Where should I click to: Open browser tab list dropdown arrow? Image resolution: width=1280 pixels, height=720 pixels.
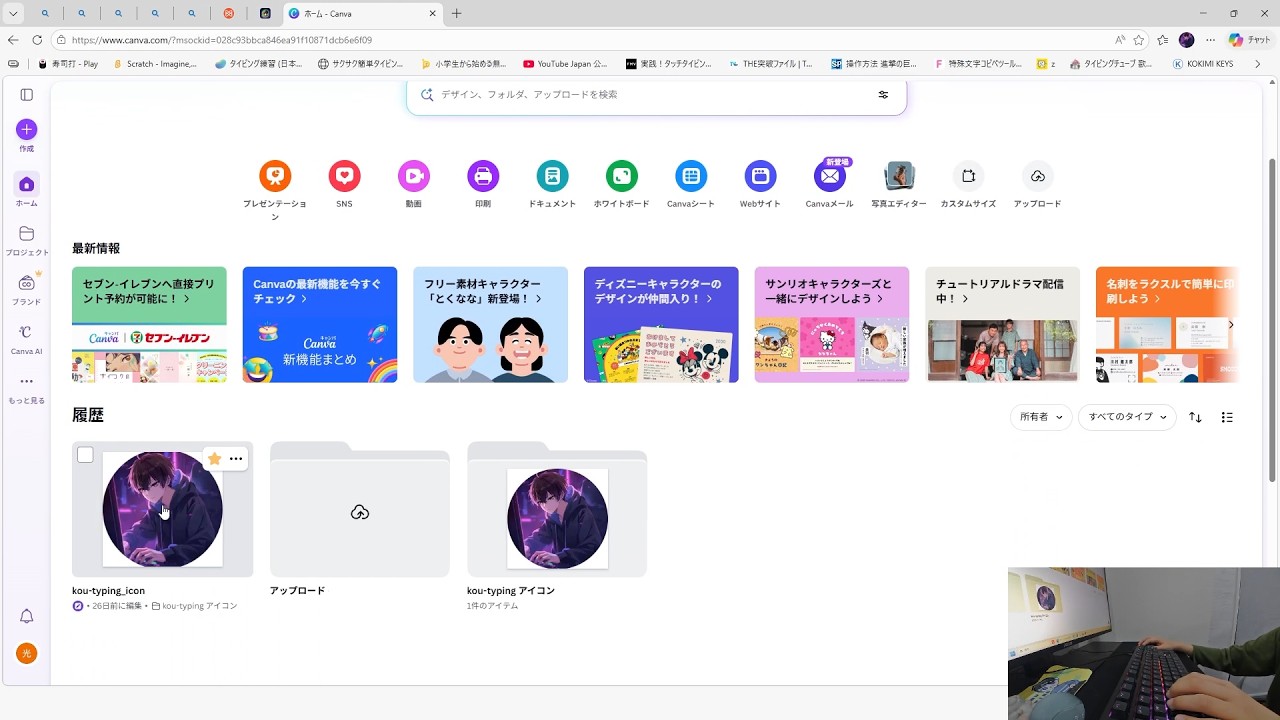(13, 14)
